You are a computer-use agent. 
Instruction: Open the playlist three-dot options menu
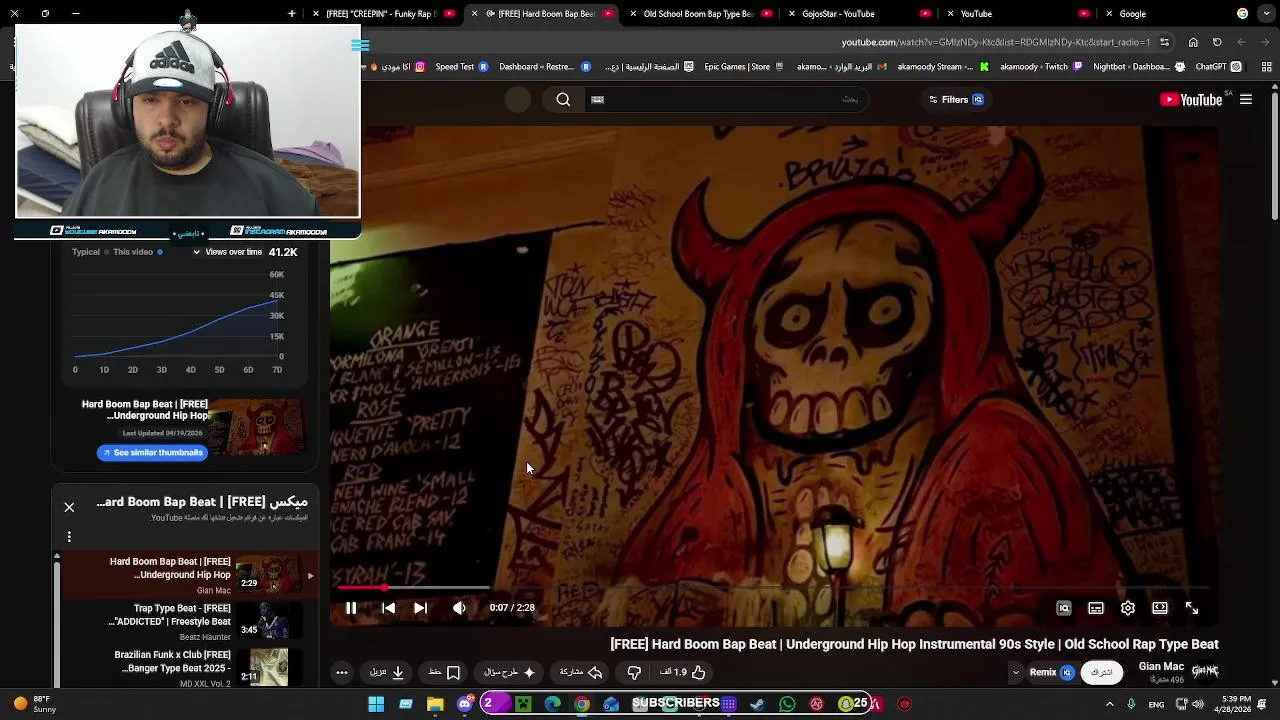point(69,537)
